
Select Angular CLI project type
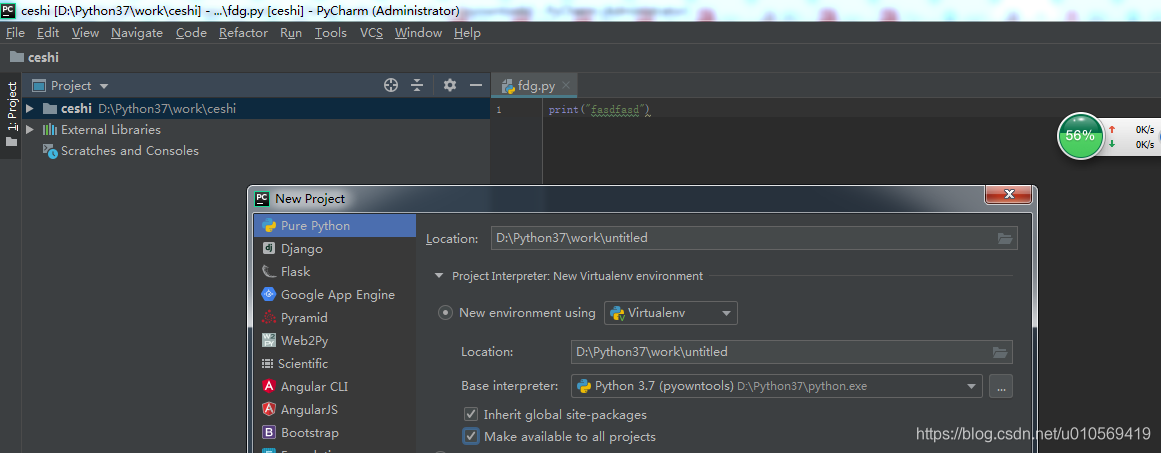coord(335,386)
